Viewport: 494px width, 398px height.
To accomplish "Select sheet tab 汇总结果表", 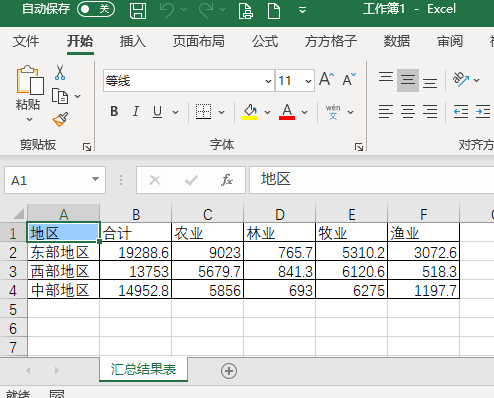I will coord(143,369).
